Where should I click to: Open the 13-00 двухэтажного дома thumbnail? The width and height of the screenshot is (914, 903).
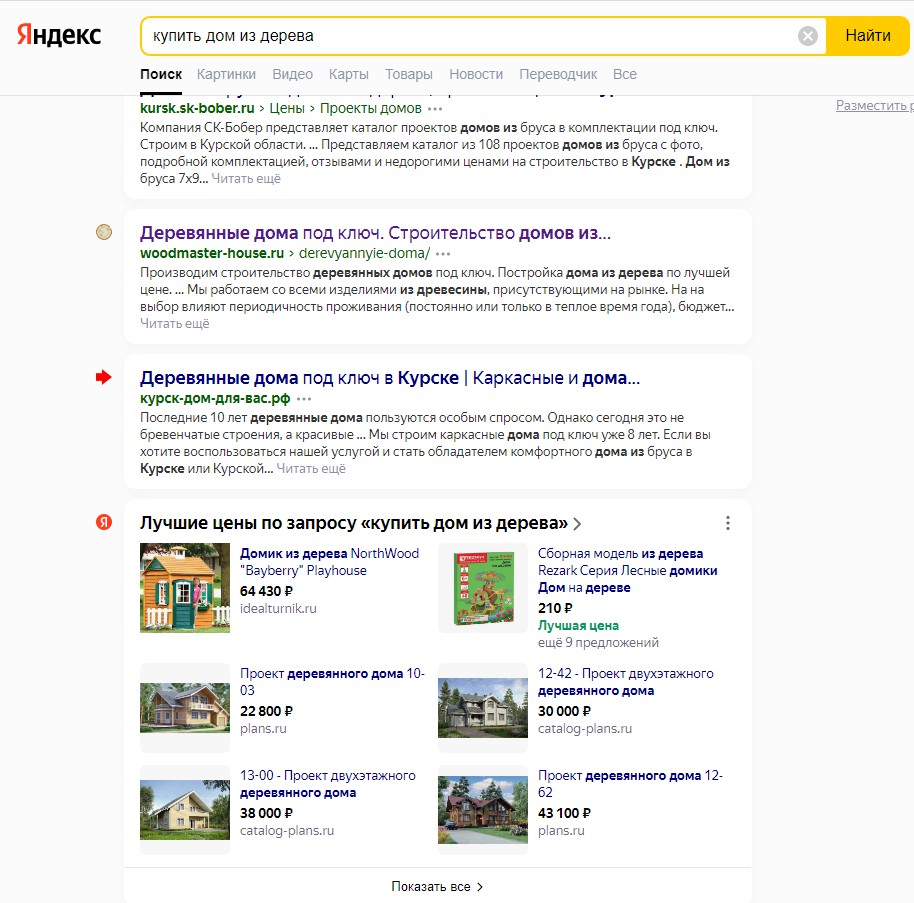[x=185, y=810]
